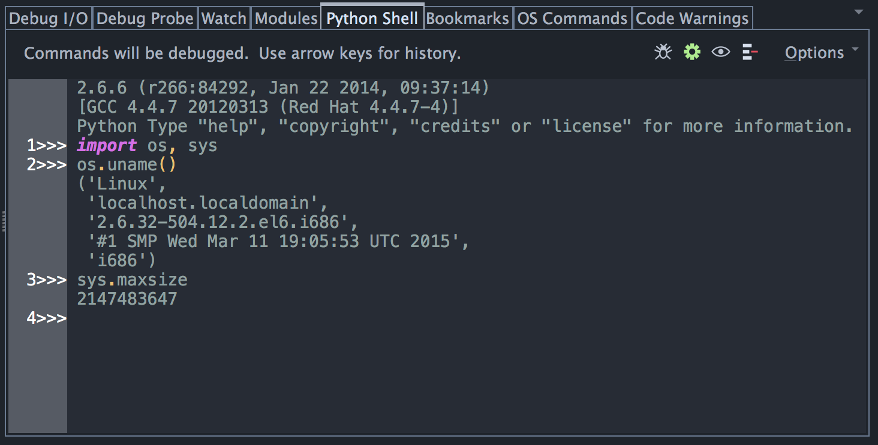The width and height of the screenshot is (878, 445).
Task: Click the stack lines icon with red dash
Action: [x=750, y=52]
